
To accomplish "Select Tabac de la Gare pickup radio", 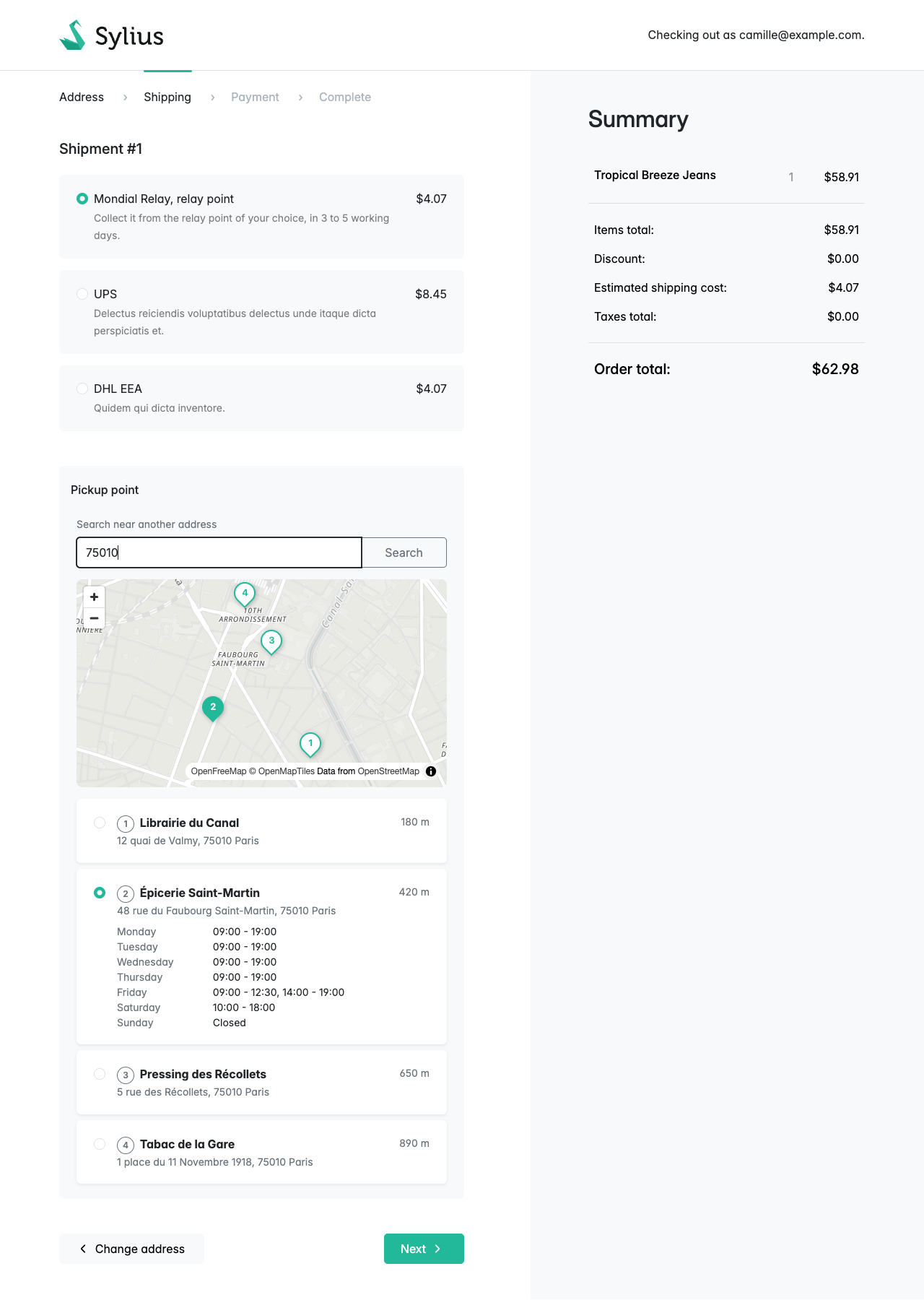I will tap(100, 1144).
